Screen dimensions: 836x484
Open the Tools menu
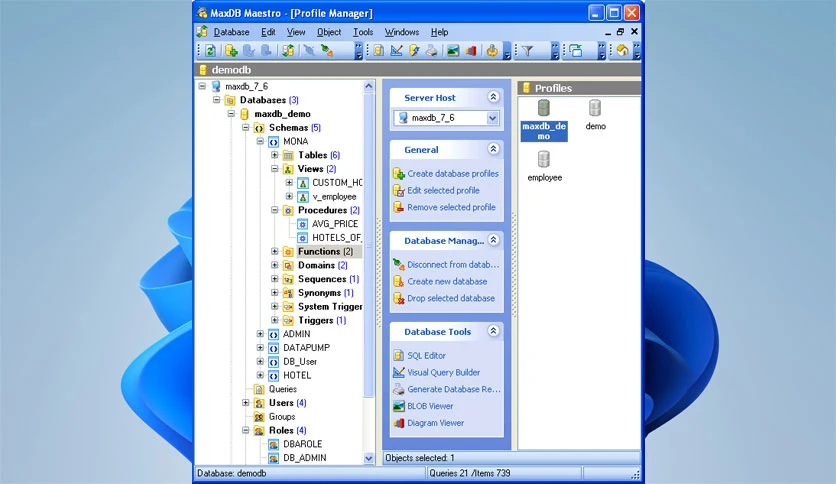pyautogui.click(x=363, y=32)
